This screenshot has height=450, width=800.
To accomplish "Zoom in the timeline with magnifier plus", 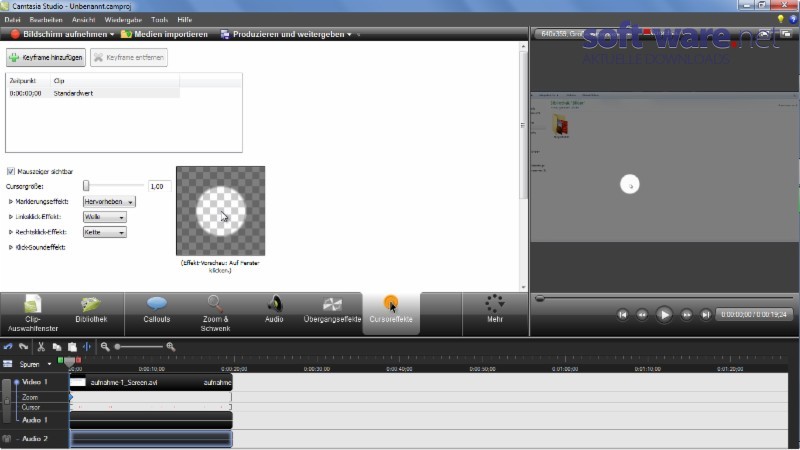I will tap(171, 347).
